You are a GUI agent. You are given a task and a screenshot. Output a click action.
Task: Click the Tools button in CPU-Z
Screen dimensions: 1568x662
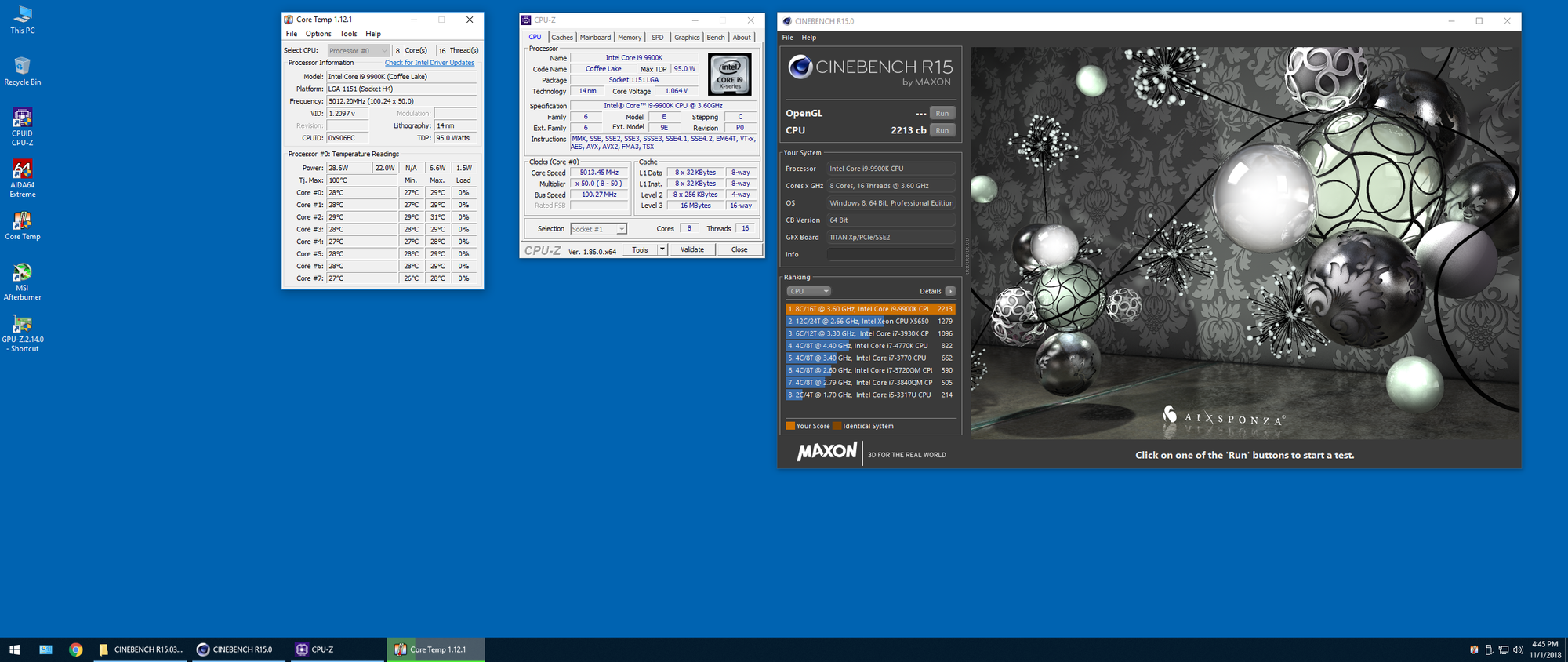[640, 249]
